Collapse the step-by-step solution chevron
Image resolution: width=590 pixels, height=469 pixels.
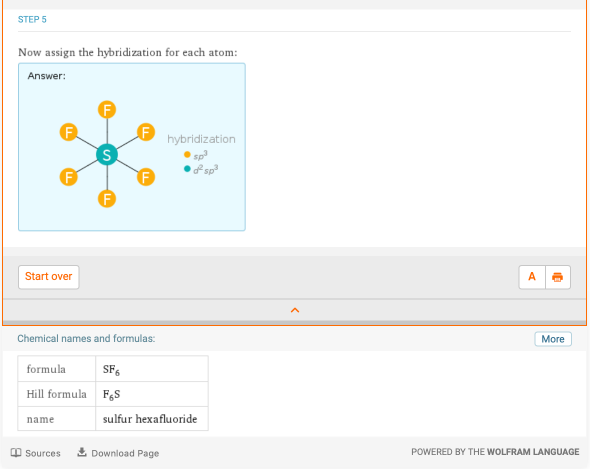(295, 311)
